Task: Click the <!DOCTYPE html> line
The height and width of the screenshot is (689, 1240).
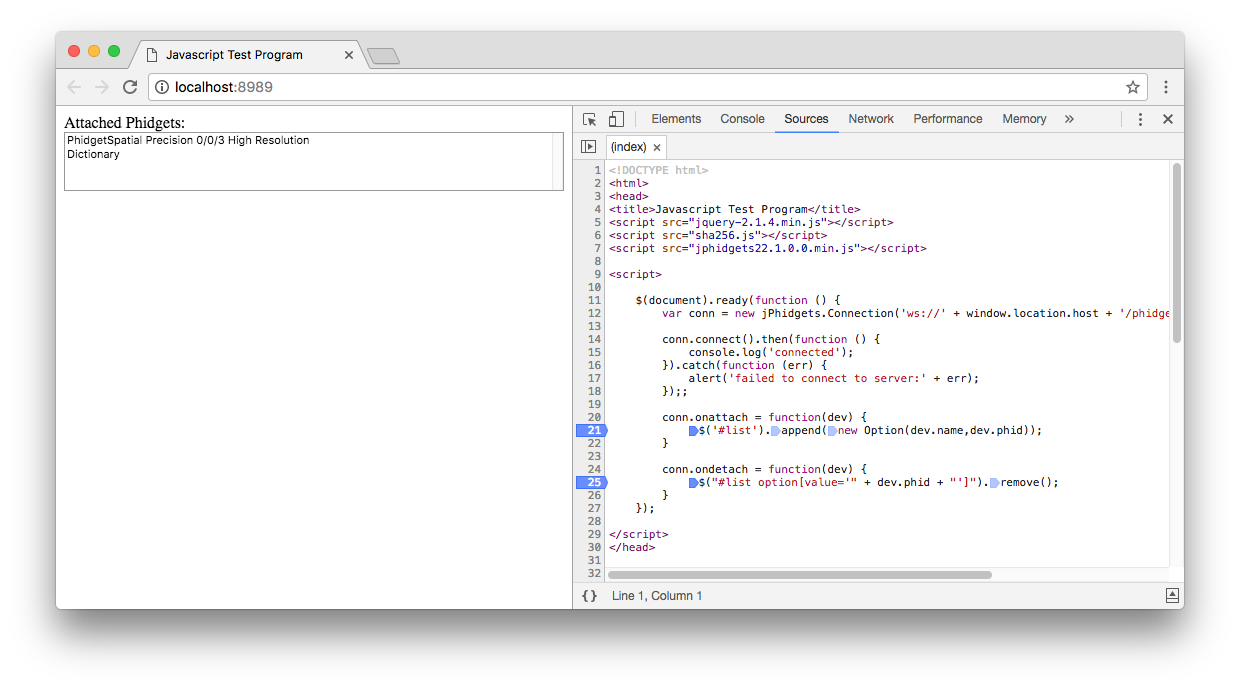Action: [x=658, y=170]
